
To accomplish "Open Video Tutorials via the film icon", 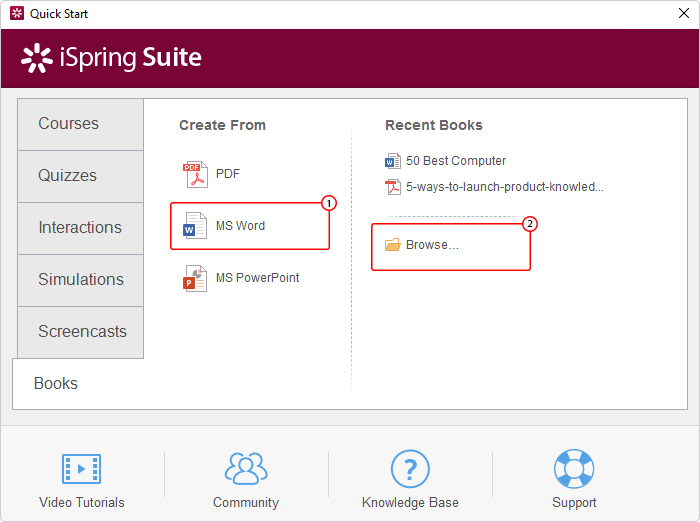I will 81,469.
